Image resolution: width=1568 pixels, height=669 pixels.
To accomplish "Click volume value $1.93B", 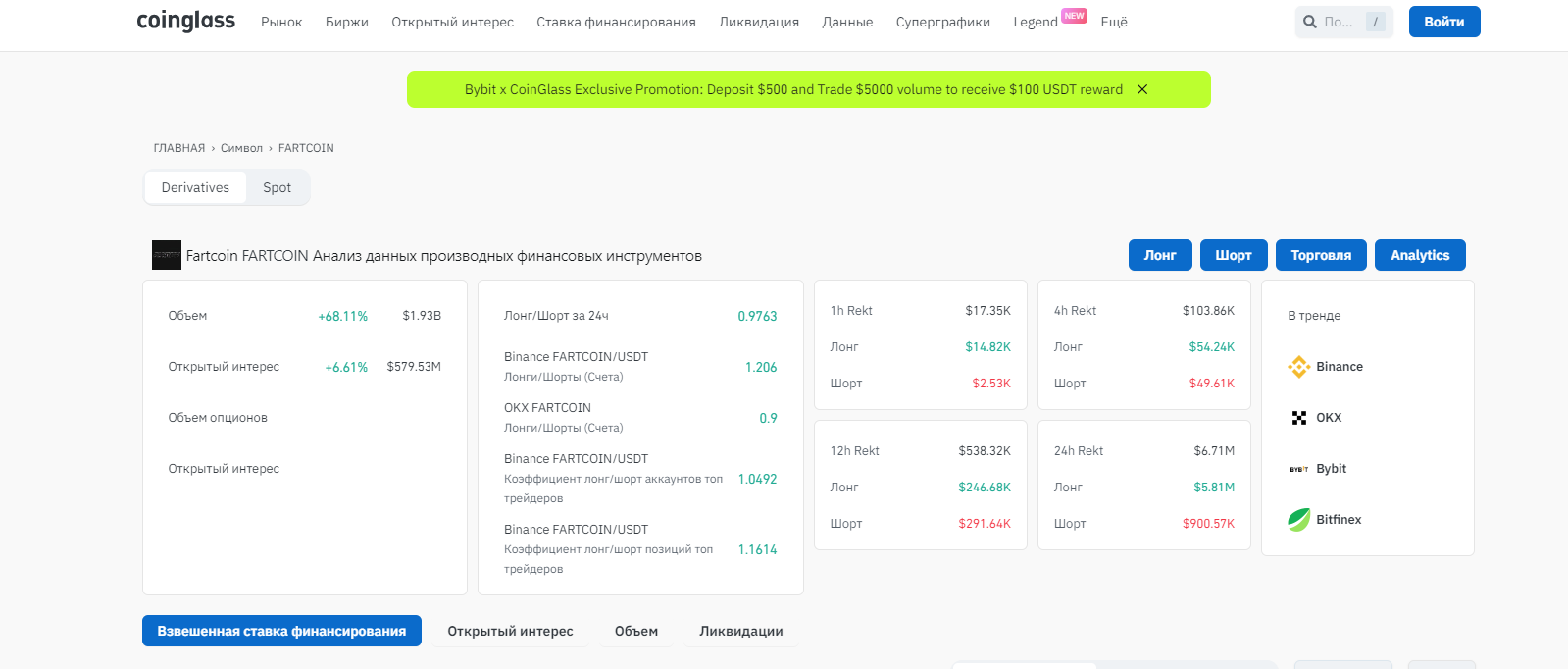I will (x=422, y=316).
